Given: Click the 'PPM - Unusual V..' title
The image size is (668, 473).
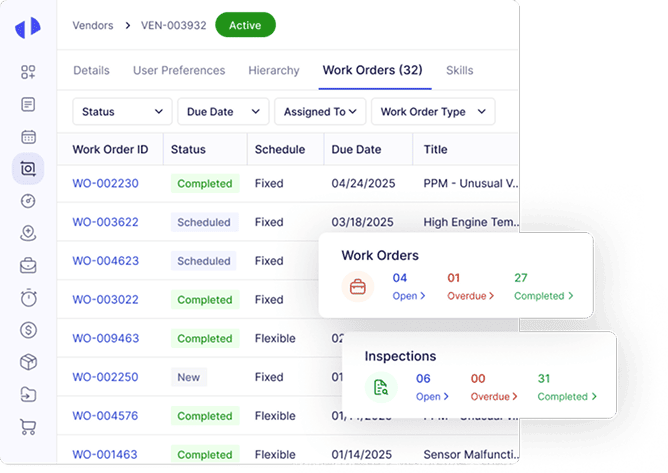Looking at the screenshot, I should 471,183.
